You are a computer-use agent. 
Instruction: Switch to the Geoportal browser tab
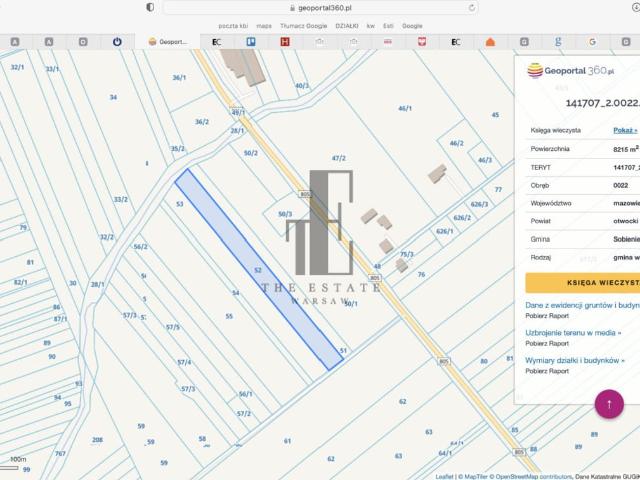tap(166, 42)
